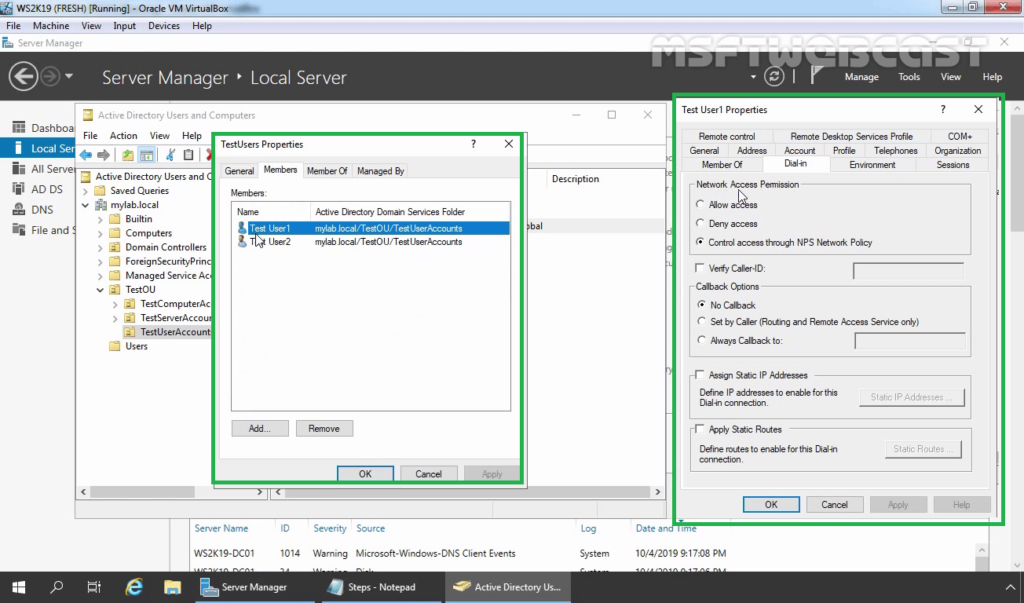The width and height of the screenshot is (1024, 603).
Task: Click the help question mark in Test User1 Properties
Action: (x=942, y=109)
